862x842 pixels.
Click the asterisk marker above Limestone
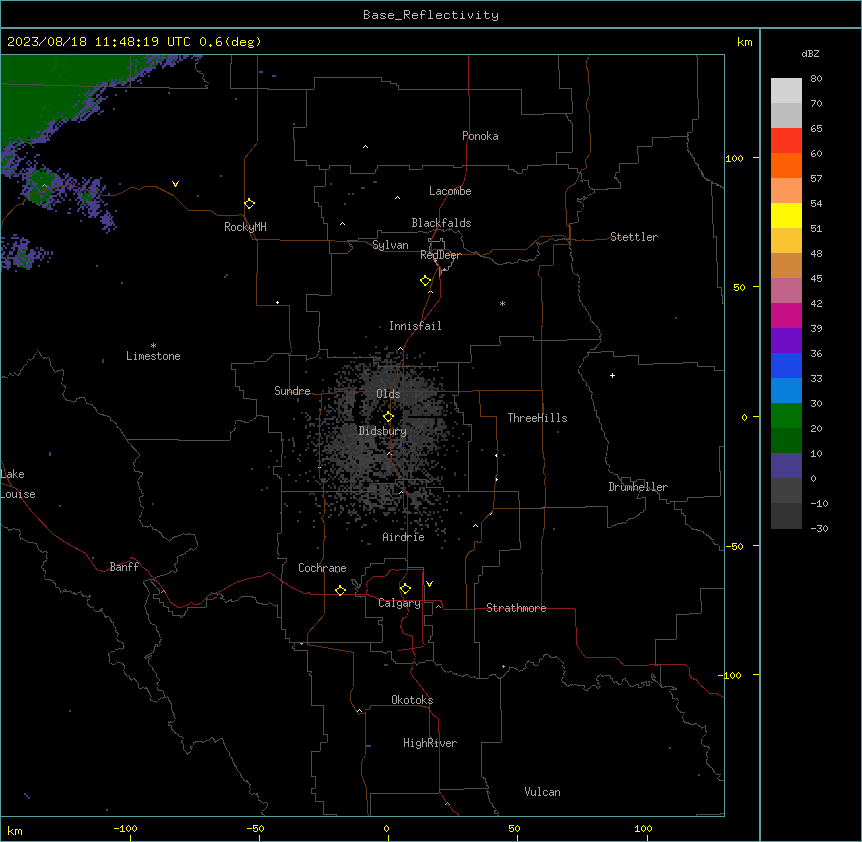click(153, 346)
